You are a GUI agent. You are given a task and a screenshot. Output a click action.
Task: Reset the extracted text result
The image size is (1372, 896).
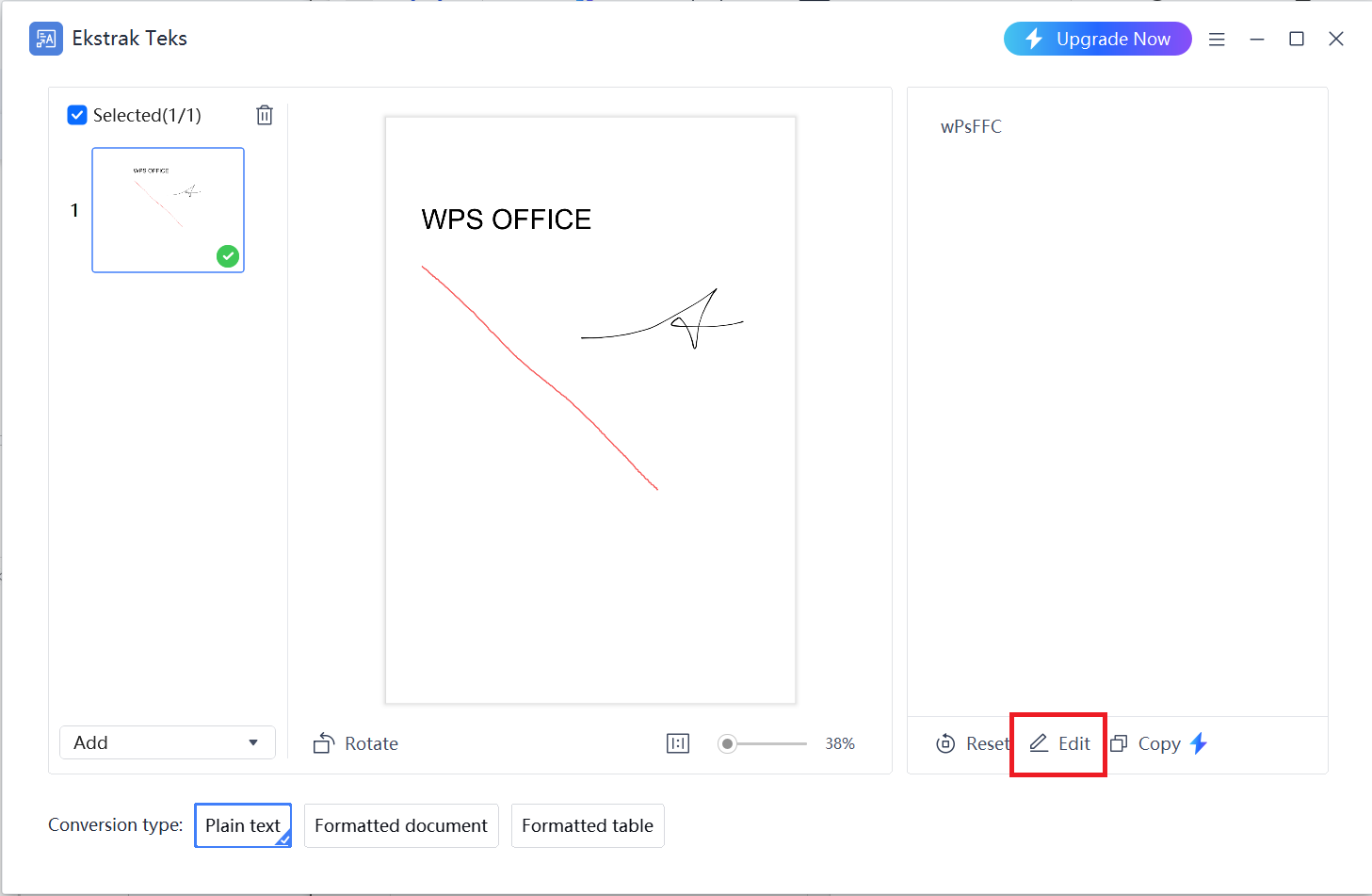click(971, 743)
